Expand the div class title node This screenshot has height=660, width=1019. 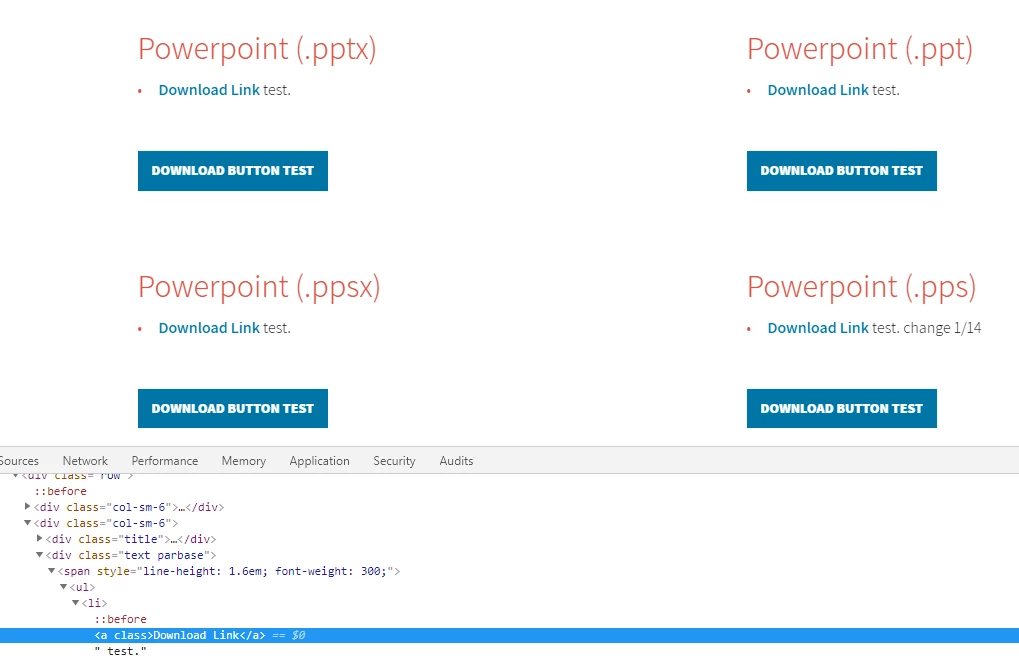40,539
